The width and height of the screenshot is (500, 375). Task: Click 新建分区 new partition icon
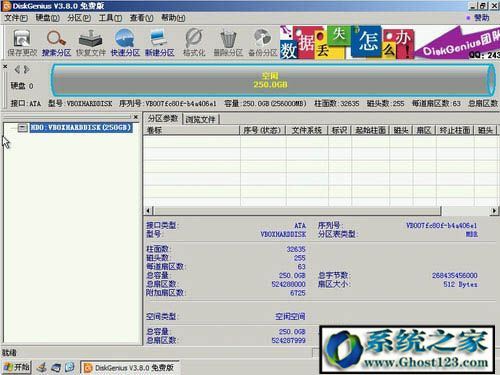coord(159,43)
